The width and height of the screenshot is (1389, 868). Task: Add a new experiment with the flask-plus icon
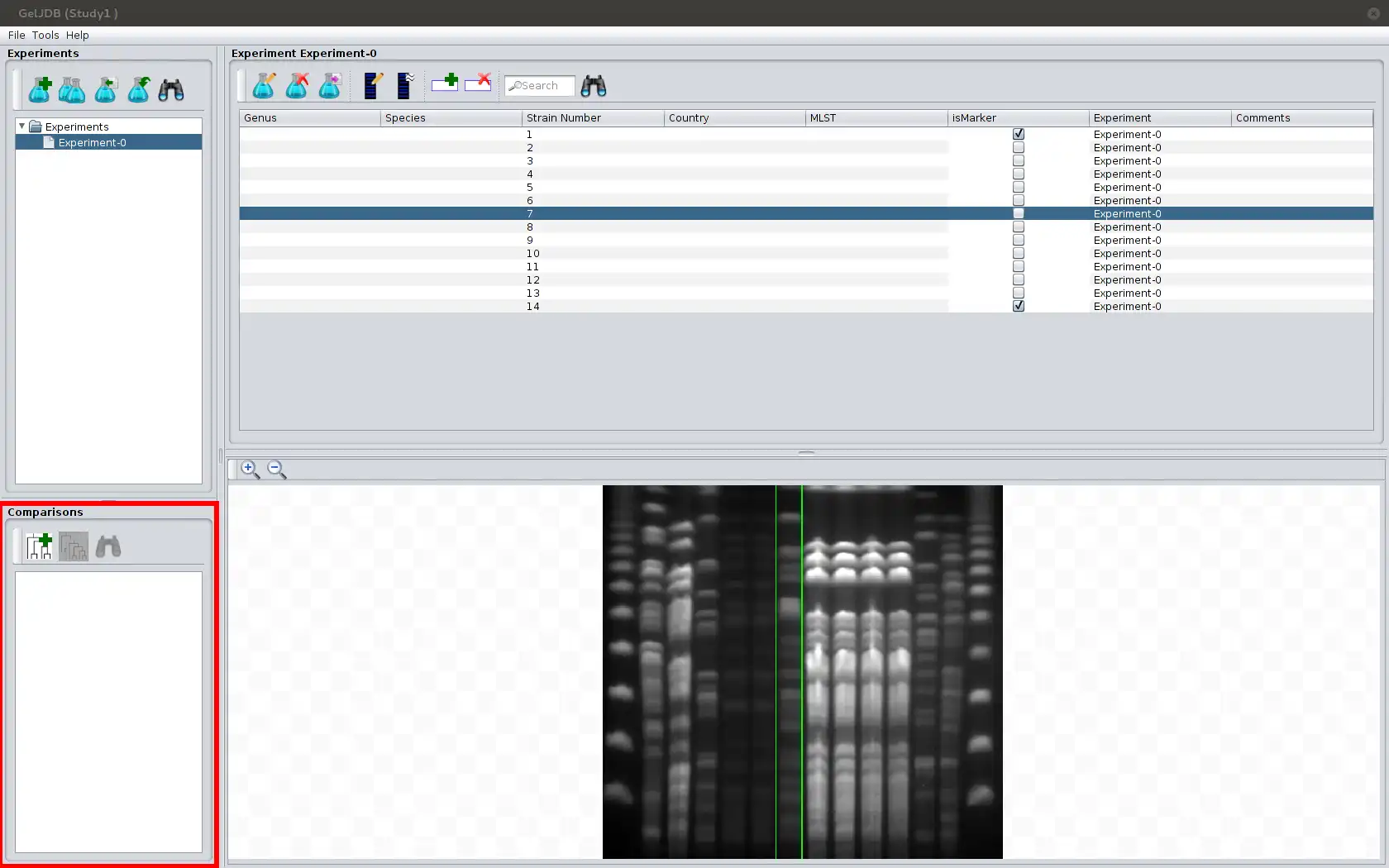pos(40,89)
